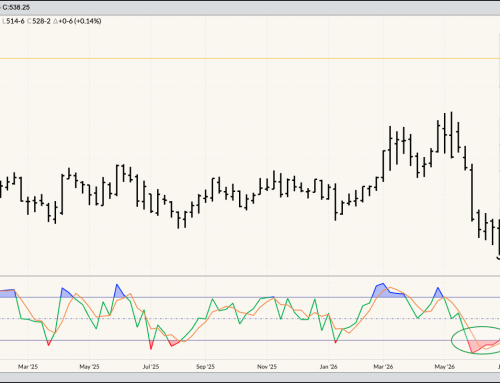
Task: Click the C:538.25 close value
Action: coord(16,7)
